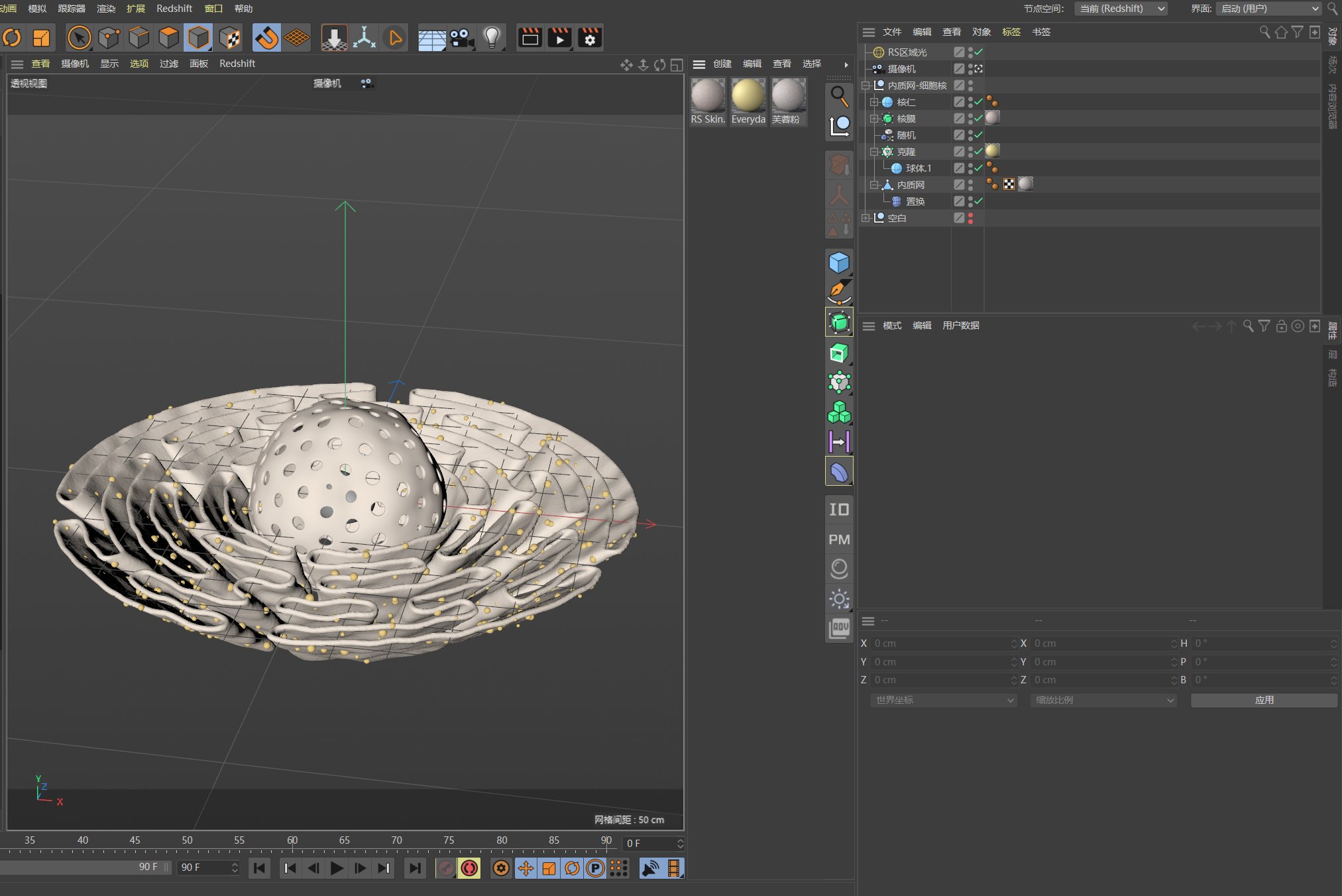Image resolution: width=1342 pixels, height=896 pixels.
Task: Click the object manager search magnifier
Action: [1264, 32]
